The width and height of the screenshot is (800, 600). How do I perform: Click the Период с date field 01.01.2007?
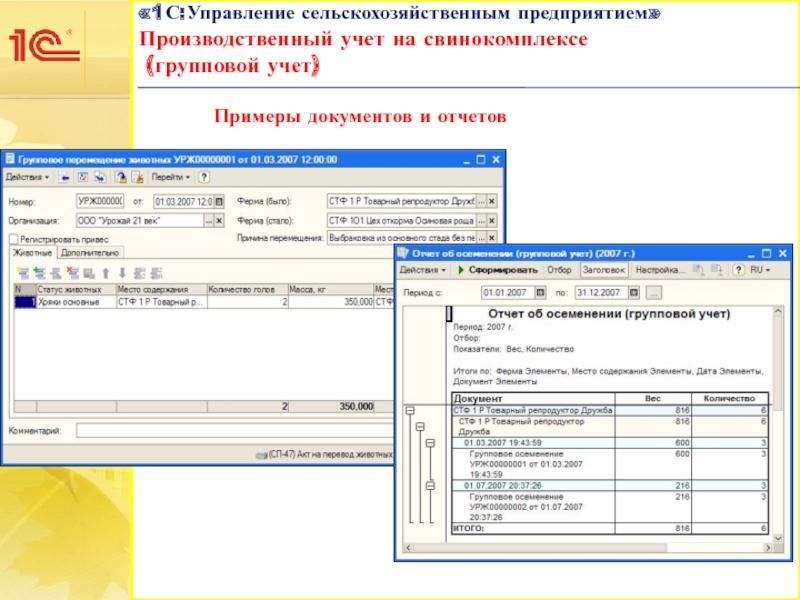coord(508,293)
